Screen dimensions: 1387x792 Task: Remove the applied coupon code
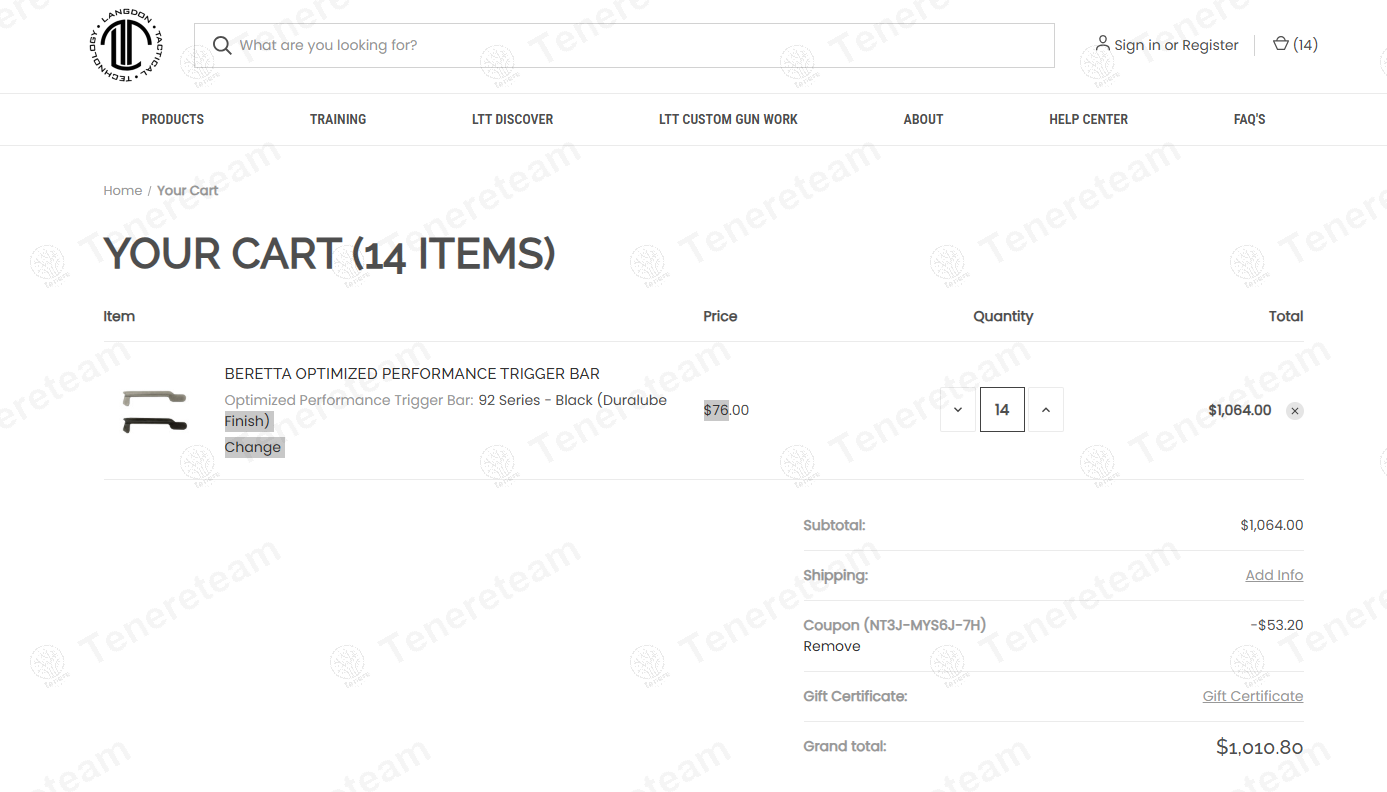(x=831, y=646)
